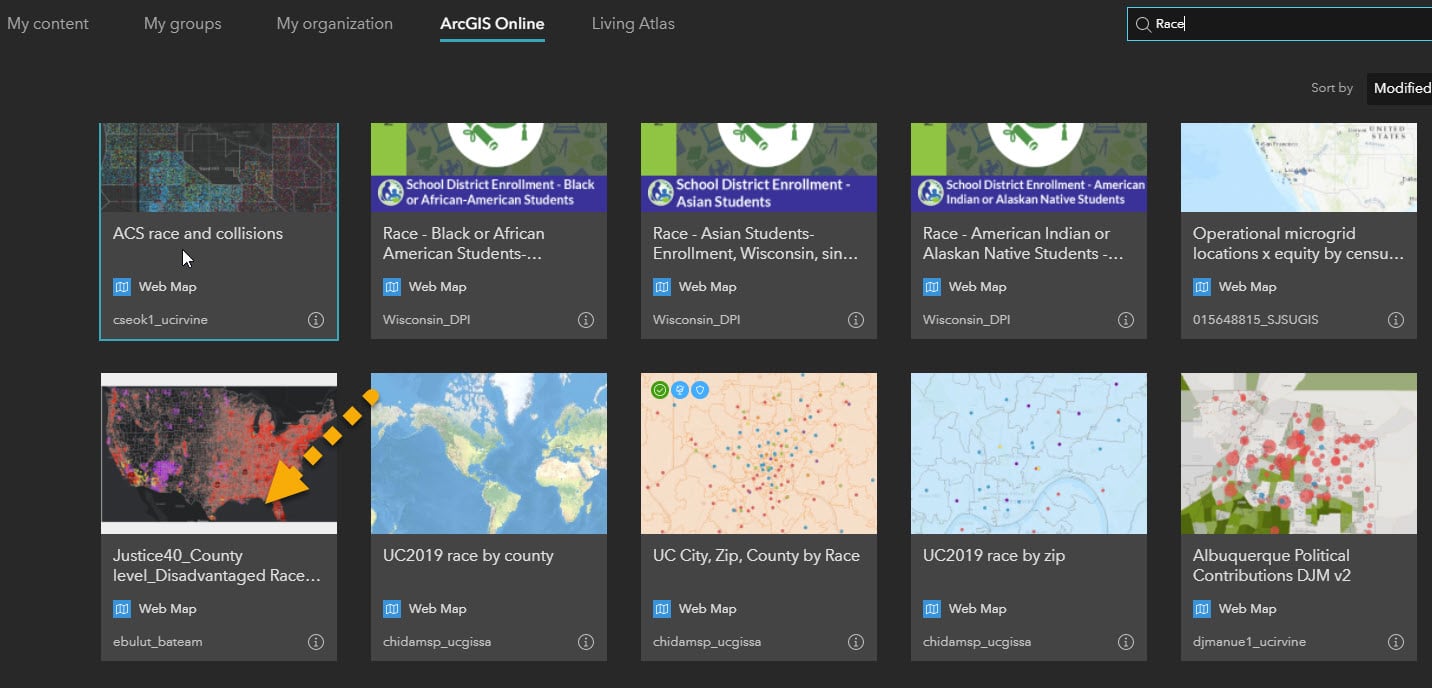Open info for ACS race and collisions
The image size is (1432, 688).
click(x=316, y=319)
